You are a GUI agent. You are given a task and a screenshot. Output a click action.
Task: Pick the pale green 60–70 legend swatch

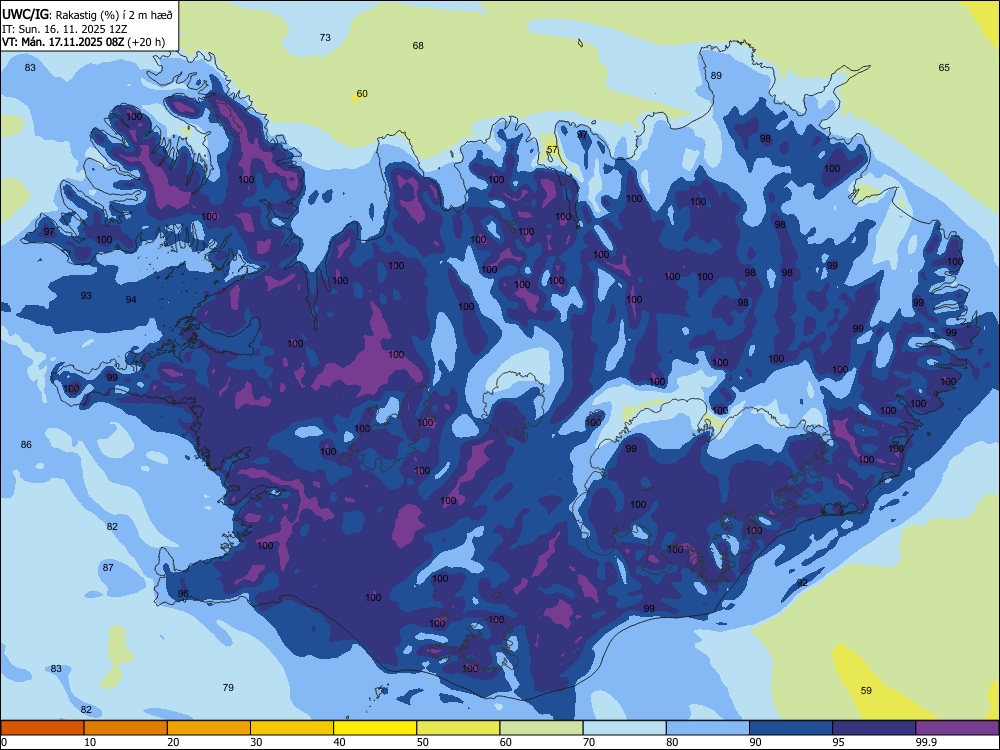541,728
